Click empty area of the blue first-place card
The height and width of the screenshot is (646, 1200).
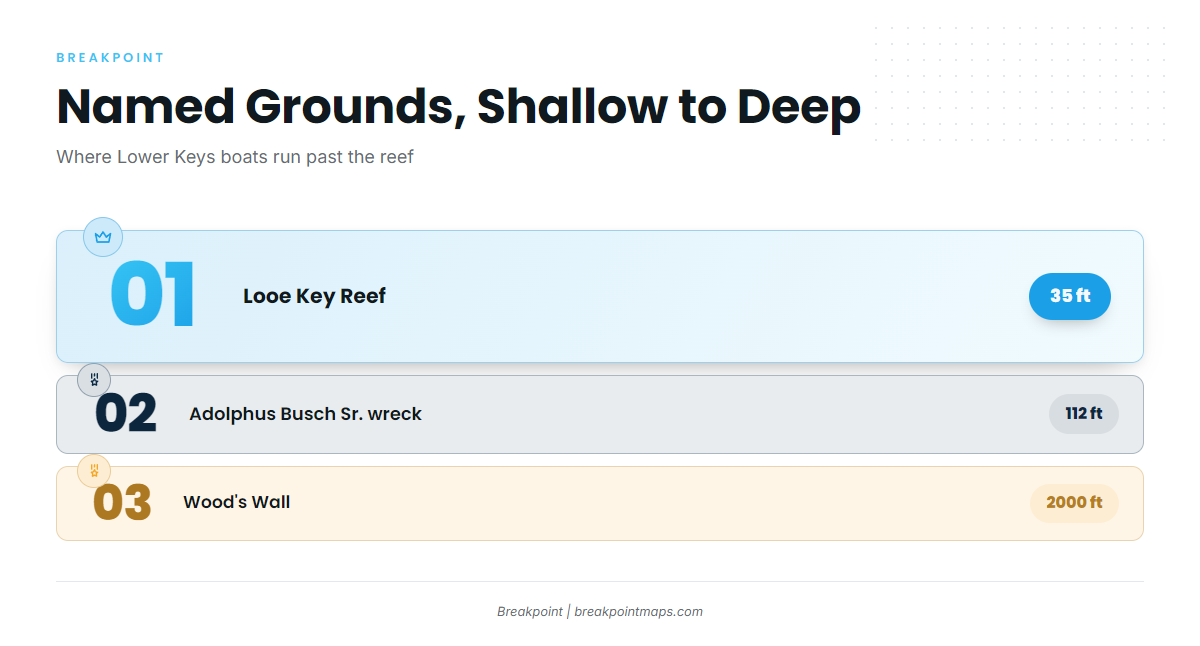tap(700, 296)
